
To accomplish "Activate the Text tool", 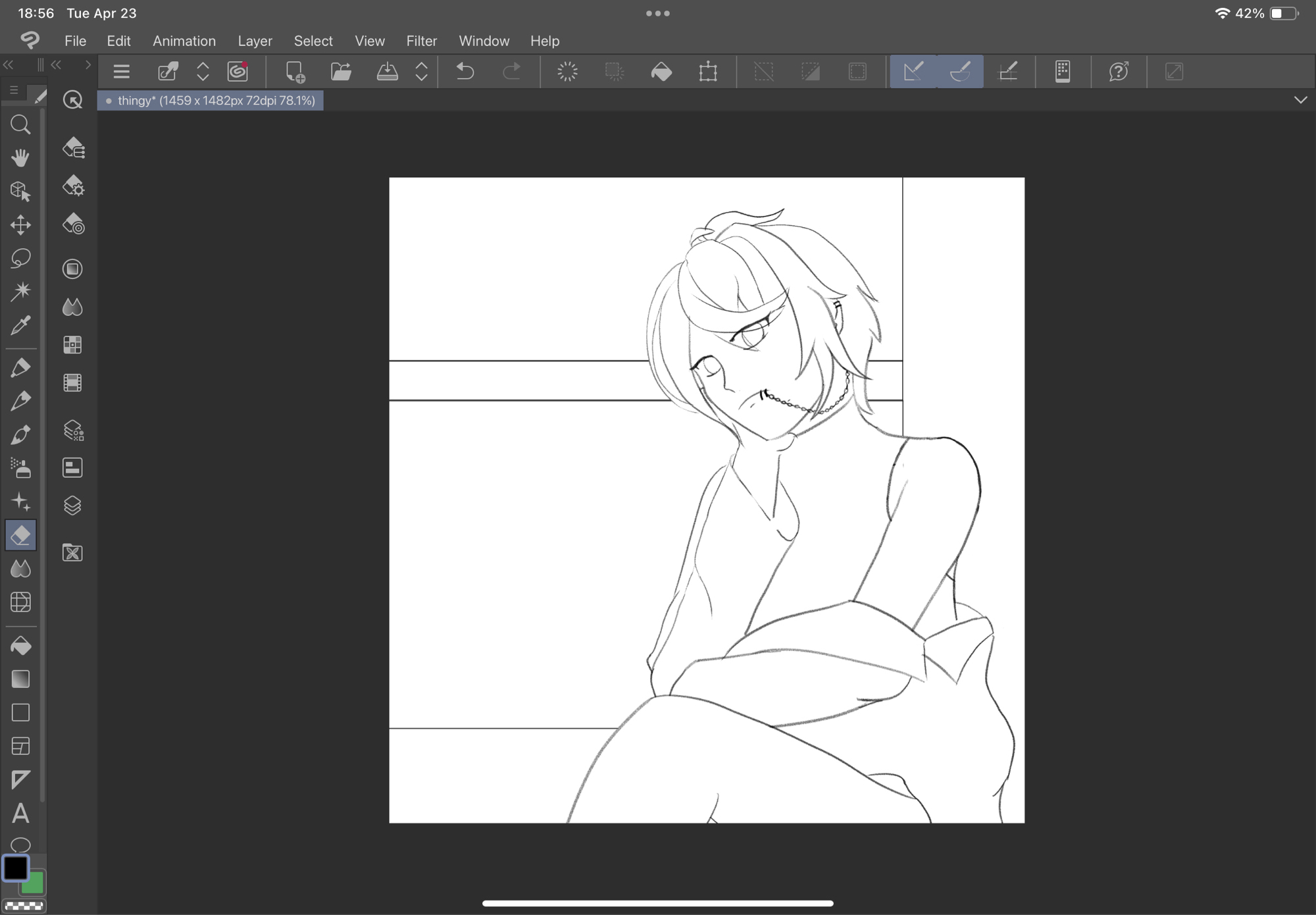I will point(20,814).
